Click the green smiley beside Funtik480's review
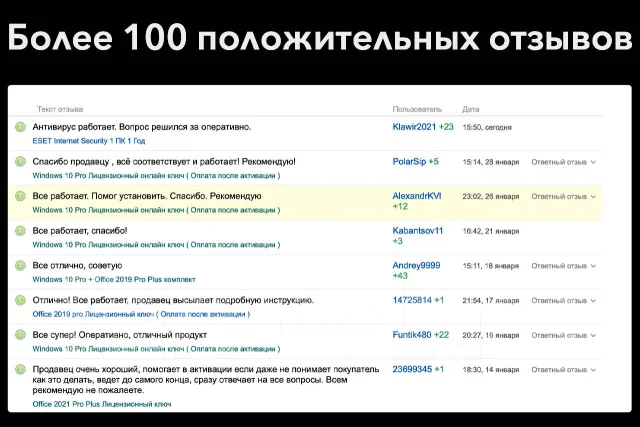 tap(20, 335)
